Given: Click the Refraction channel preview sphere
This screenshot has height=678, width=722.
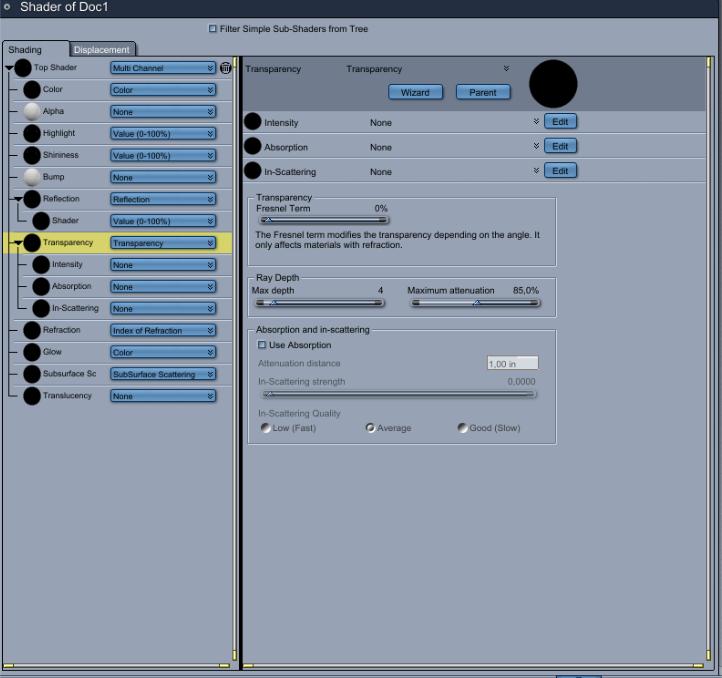Looking at the screenshot, I should [x=32, y=330].
